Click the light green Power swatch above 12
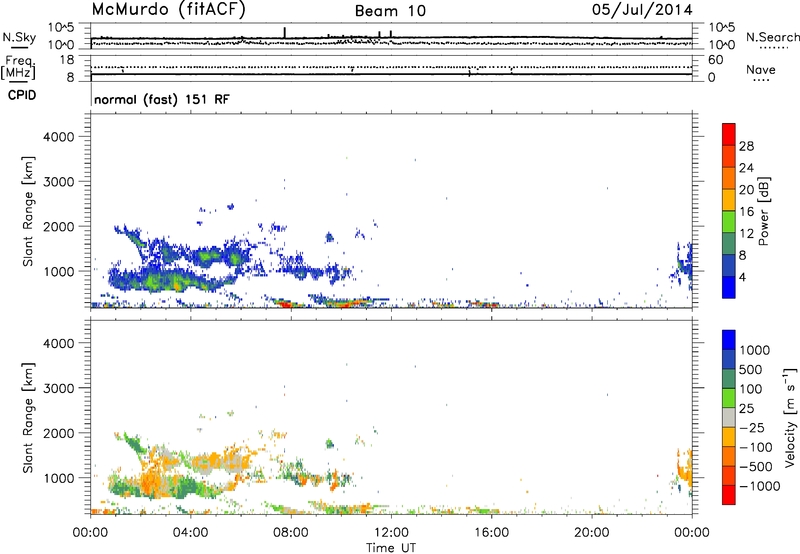Screen dimensions: 800x554 point(729,222)
